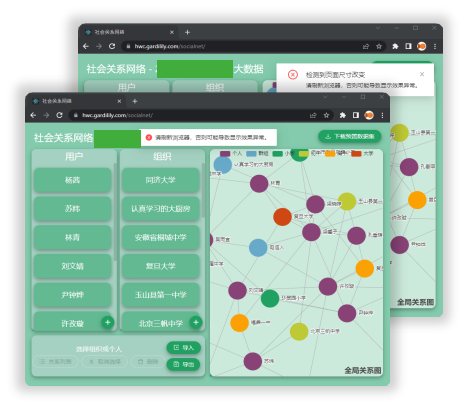Click the user list scrollbar
Viewport: 467px width, 409px height.
[x=115, y=212]
